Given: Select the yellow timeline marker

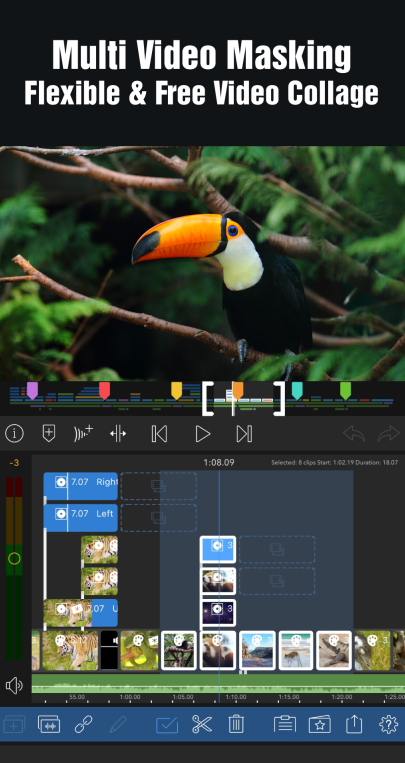Looking at the screenshot, I should 177,390.
